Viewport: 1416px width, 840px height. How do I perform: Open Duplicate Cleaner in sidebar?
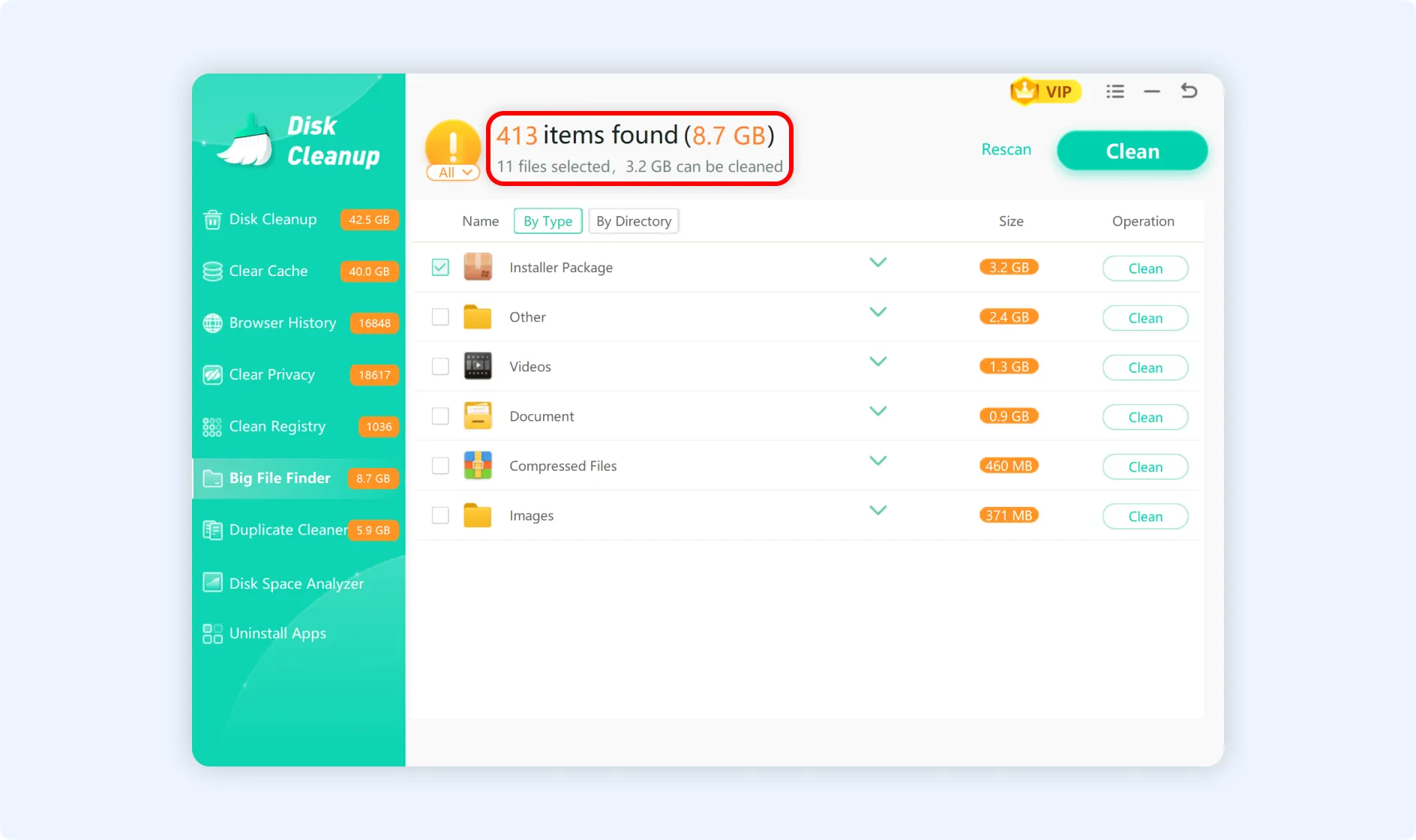[x=289, y=529]
